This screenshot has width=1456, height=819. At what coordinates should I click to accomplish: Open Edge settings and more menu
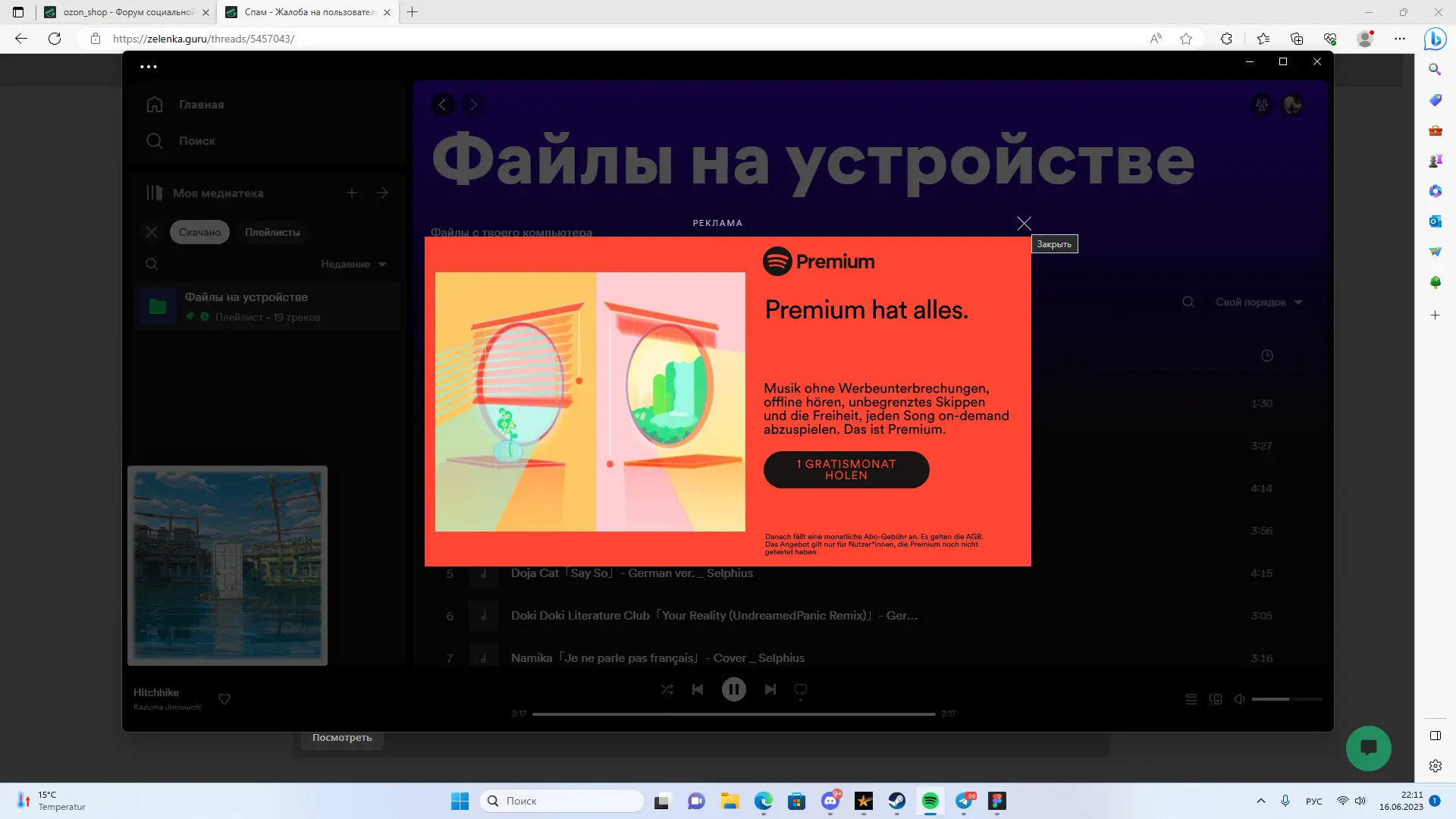click(x=1400, y=39)
